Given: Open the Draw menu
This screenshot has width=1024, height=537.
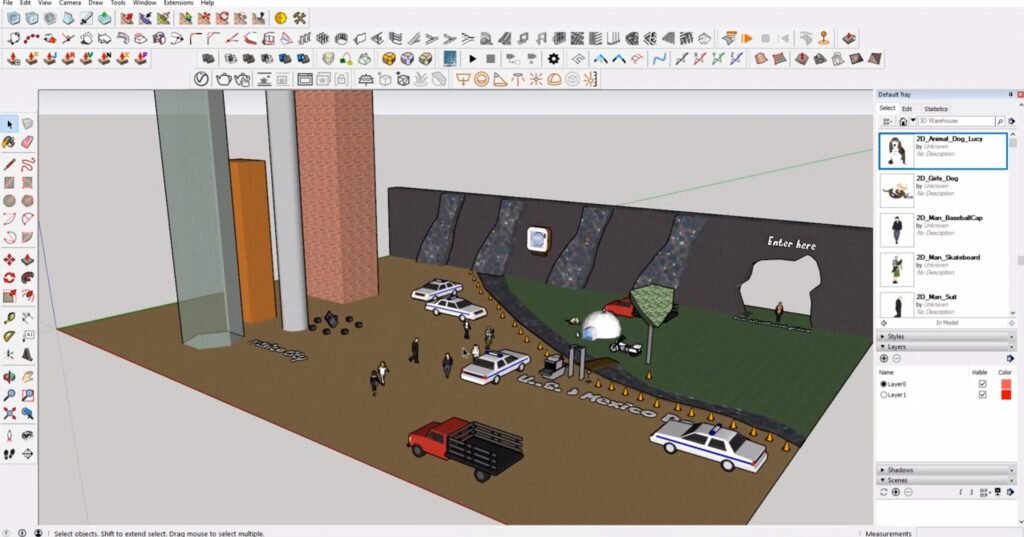Looking at the screenshot, I should 95,3.
